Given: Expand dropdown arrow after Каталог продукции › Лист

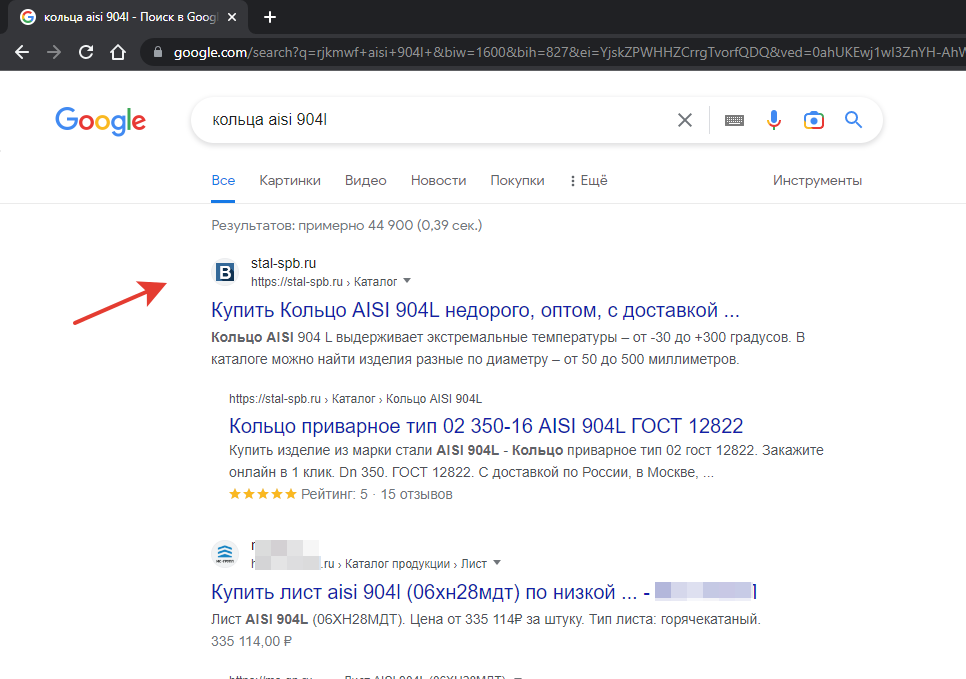Looking at the screenshot, I should point(497,562).
